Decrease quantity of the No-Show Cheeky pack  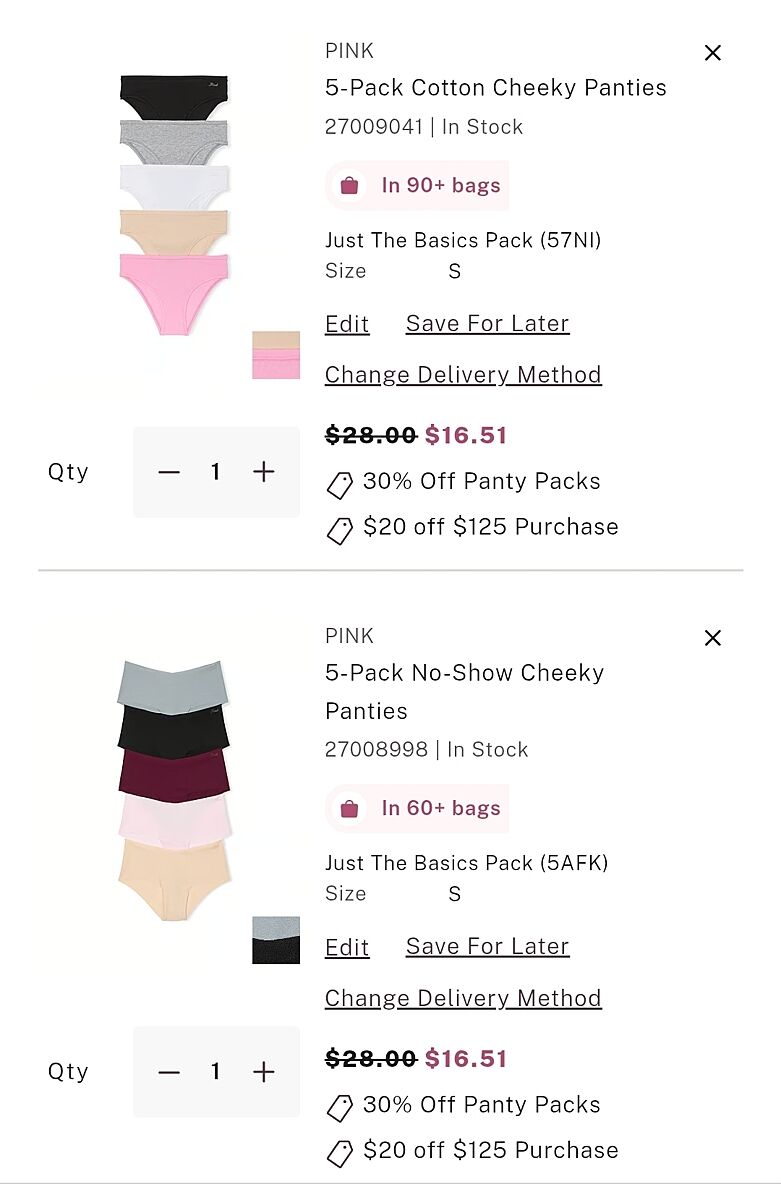(x=169, y=1072)
